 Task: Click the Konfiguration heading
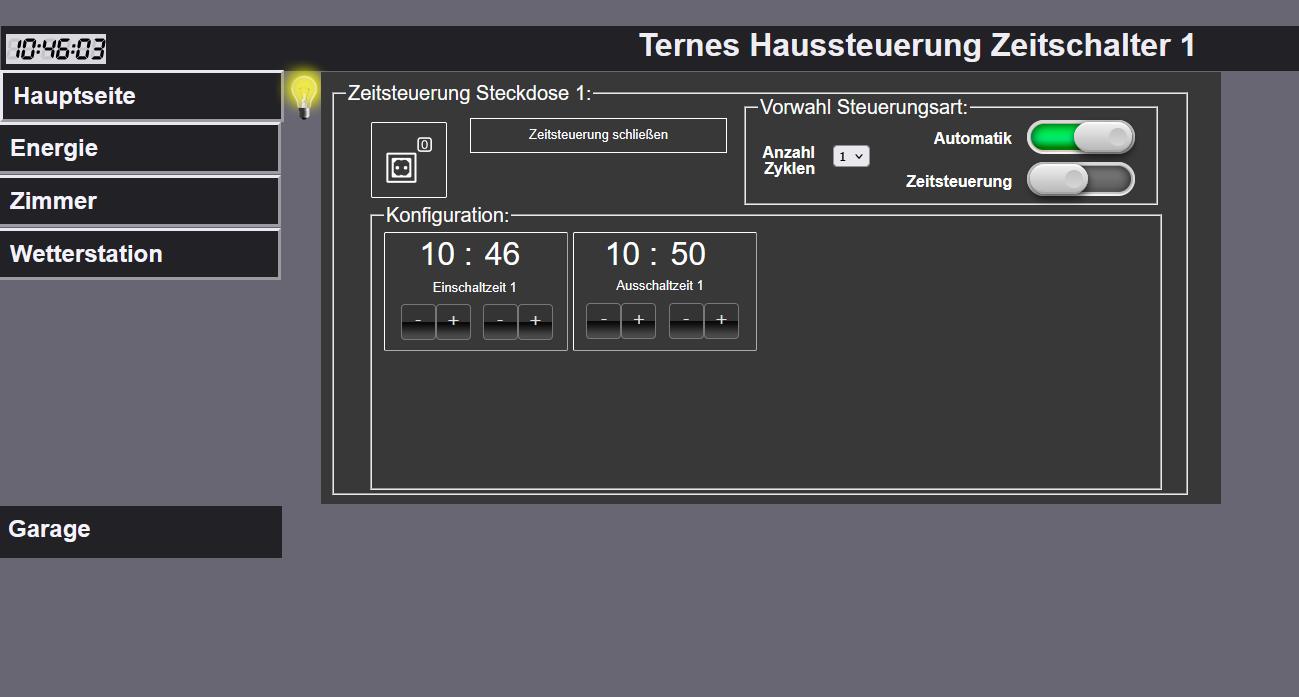(x=447, y=215)
